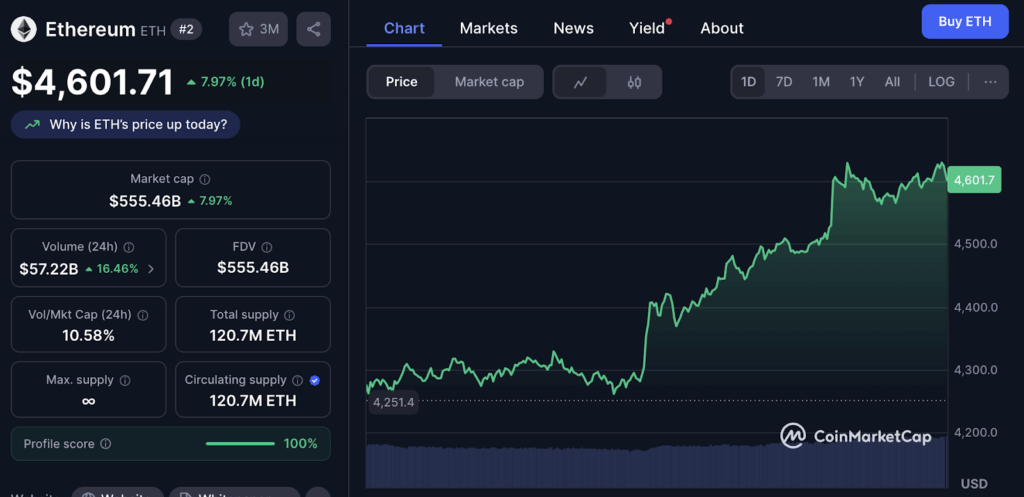Toggle chart to Market cap view

489,82
